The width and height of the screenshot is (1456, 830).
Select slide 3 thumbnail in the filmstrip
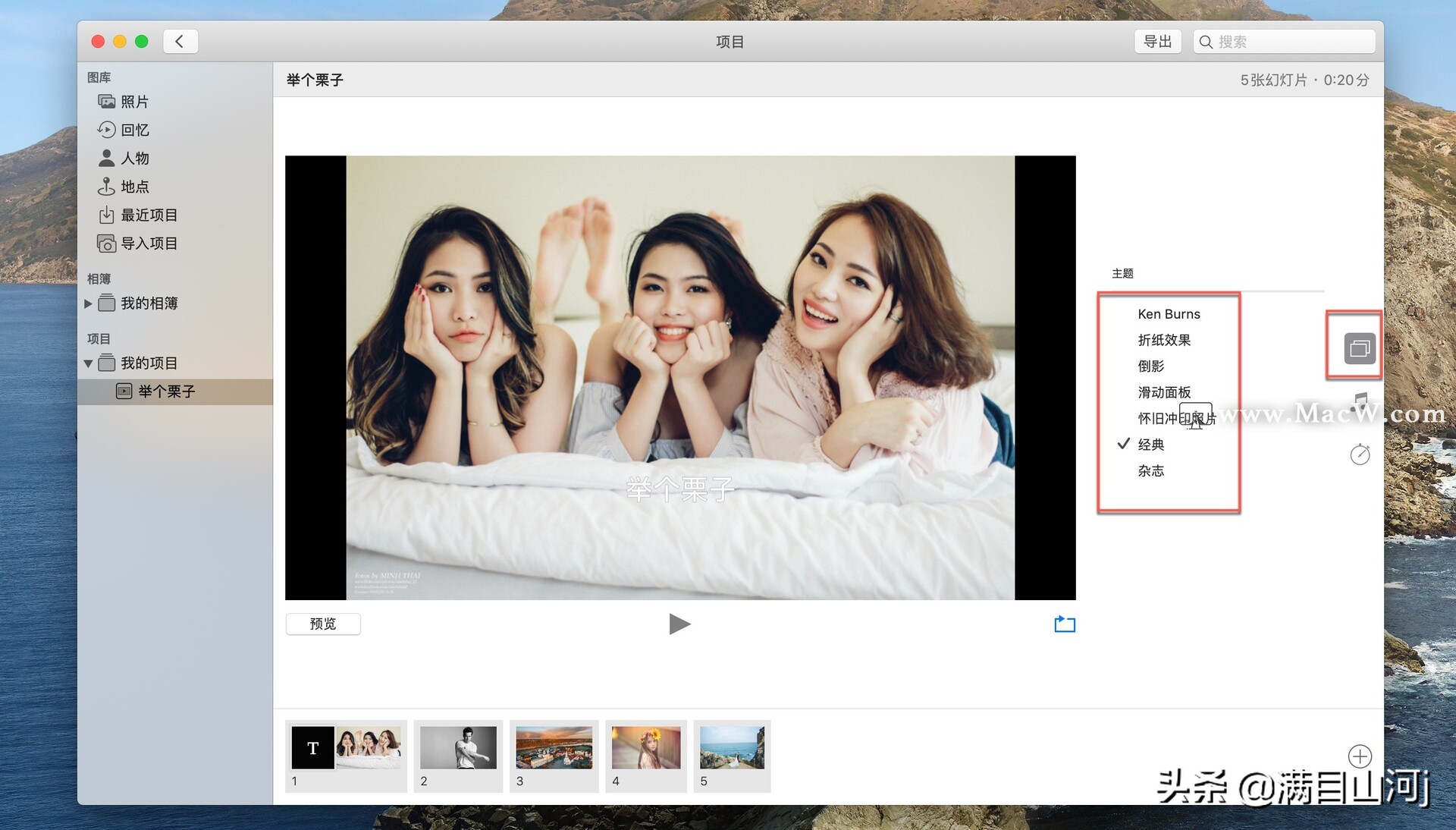(554, 747)
